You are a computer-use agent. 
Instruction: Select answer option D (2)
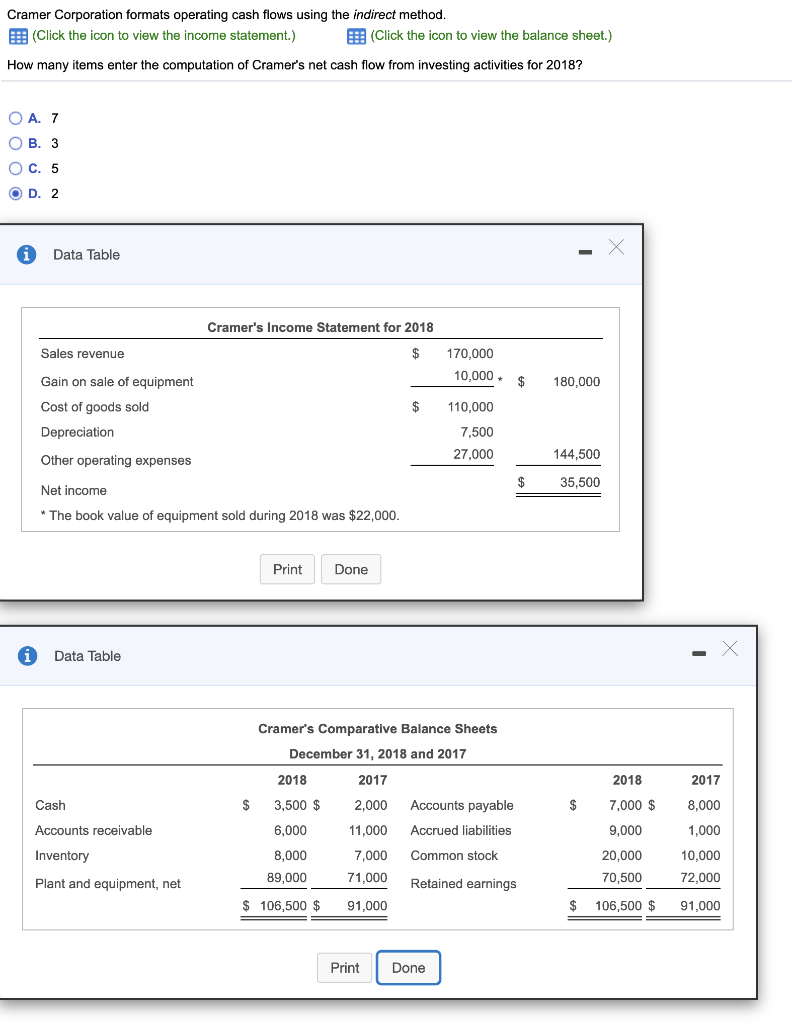pyautogui.click(x=15, y=193)
